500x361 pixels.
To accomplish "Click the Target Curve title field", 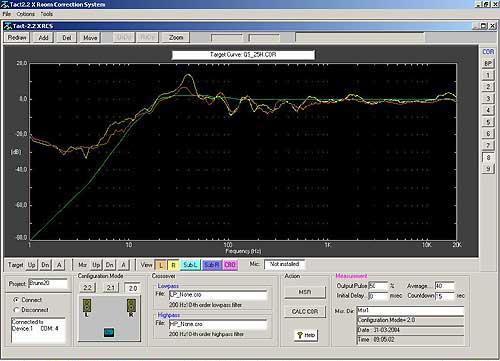I will click(x=243, y=55).
